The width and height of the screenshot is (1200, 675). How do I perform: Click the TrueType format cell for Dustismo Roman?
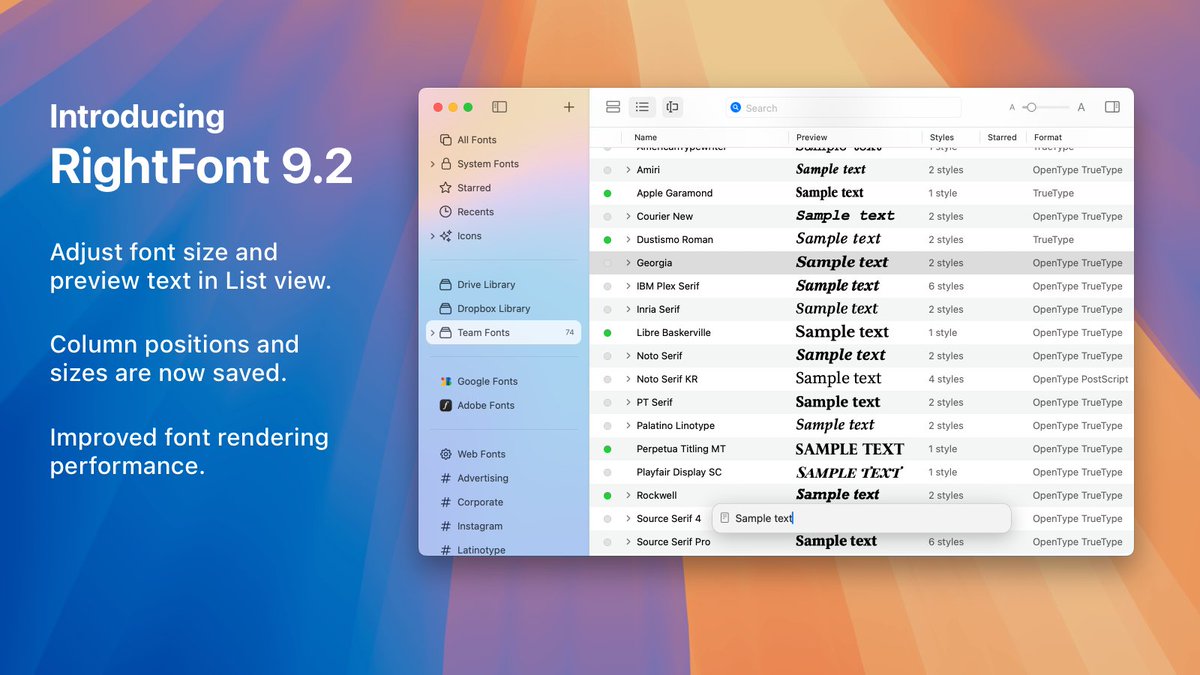pyautogui.click(x=1053, y=240)
